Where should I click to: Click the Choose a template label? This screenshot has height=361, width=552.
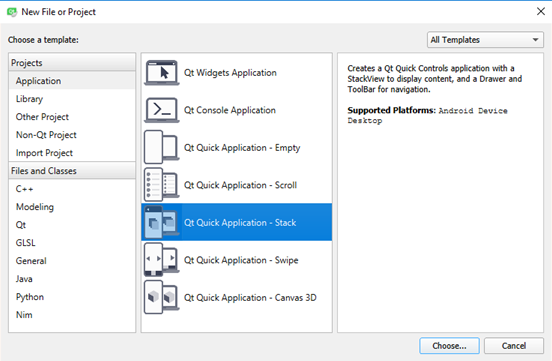click(43, 40)
